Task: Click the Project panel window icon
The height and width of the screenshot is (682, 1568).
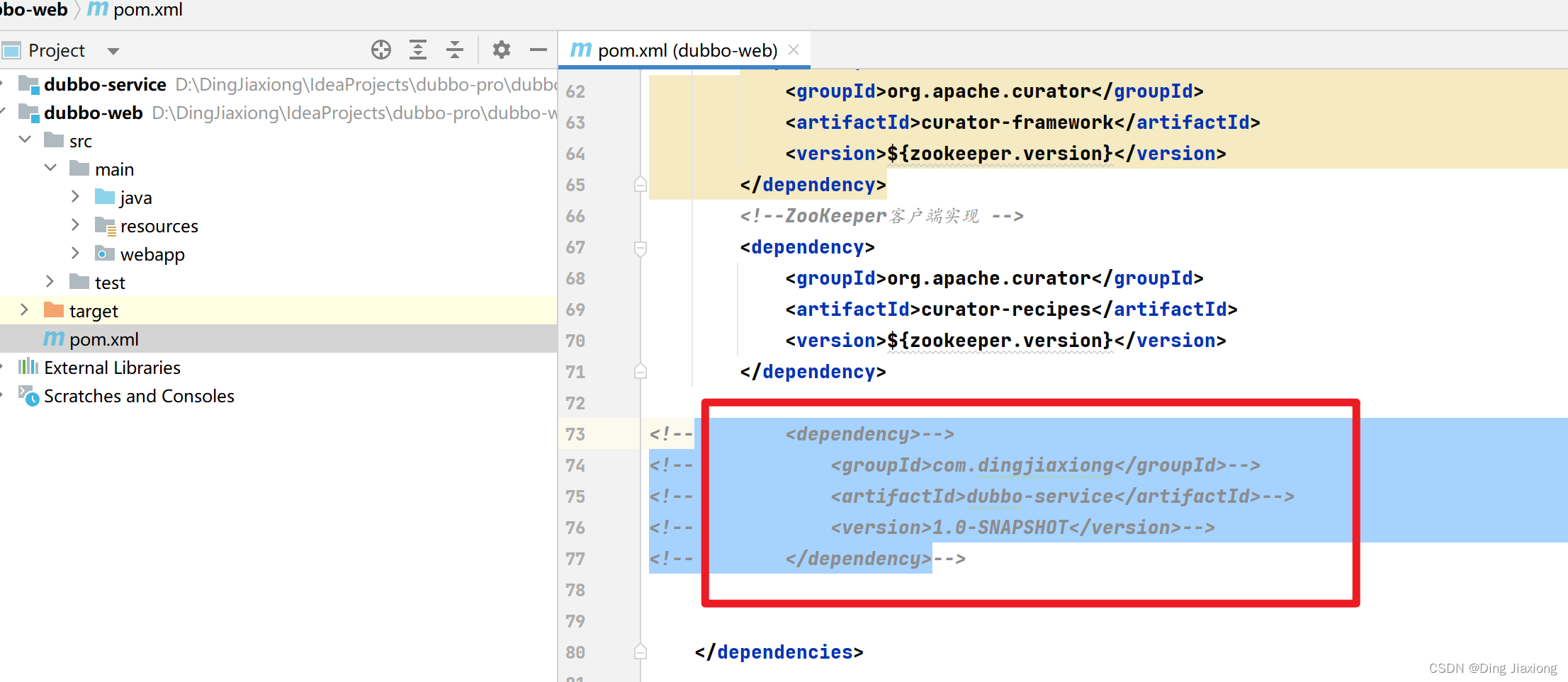Action: 11,50
